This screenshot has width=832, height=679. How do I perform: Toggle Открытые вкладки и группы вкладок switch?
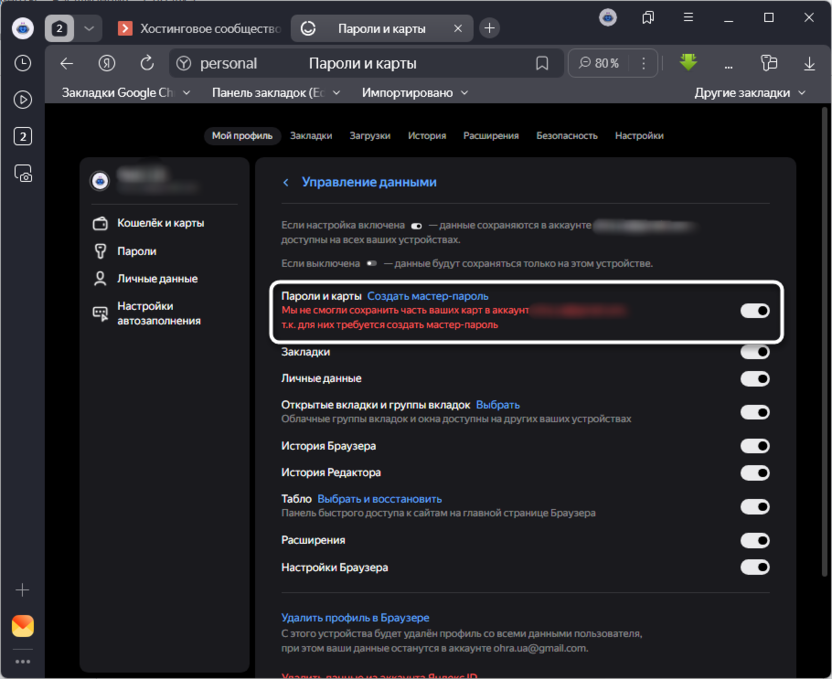[755, 412]
